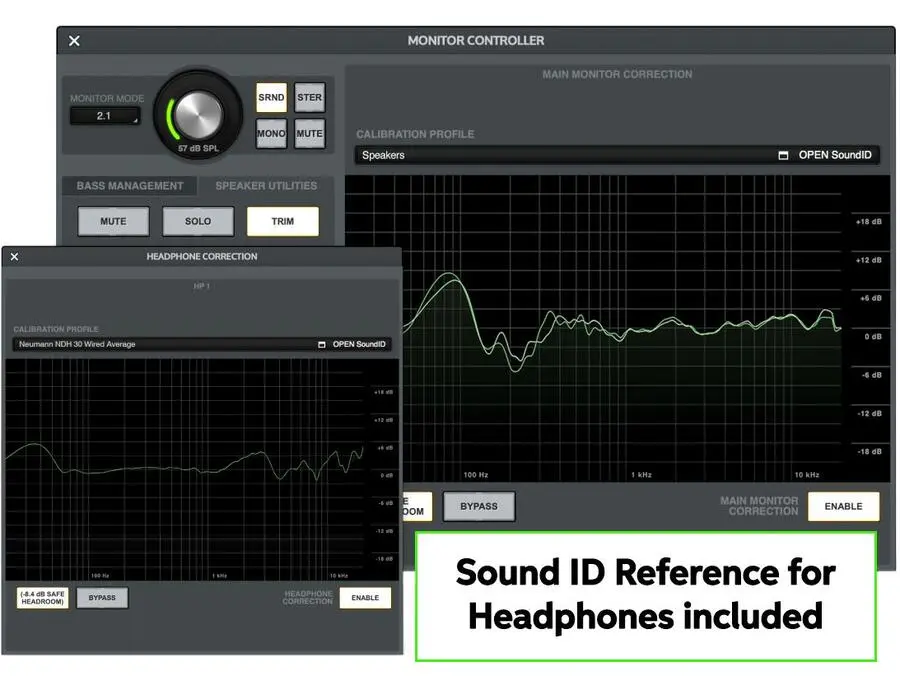Click the Main Monitor Correction heading
The width and height of the screenshot is (900, 687).
(x=617, y=74)
